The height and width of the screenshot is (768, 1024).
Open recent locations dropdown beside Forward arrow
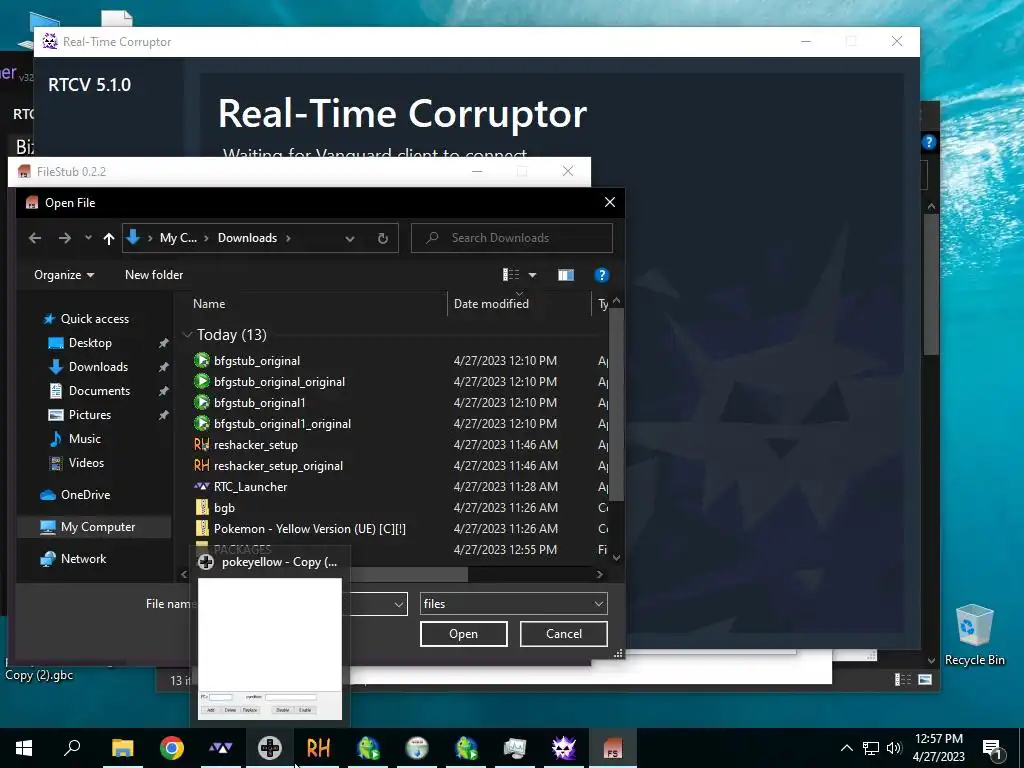(88, 238)
